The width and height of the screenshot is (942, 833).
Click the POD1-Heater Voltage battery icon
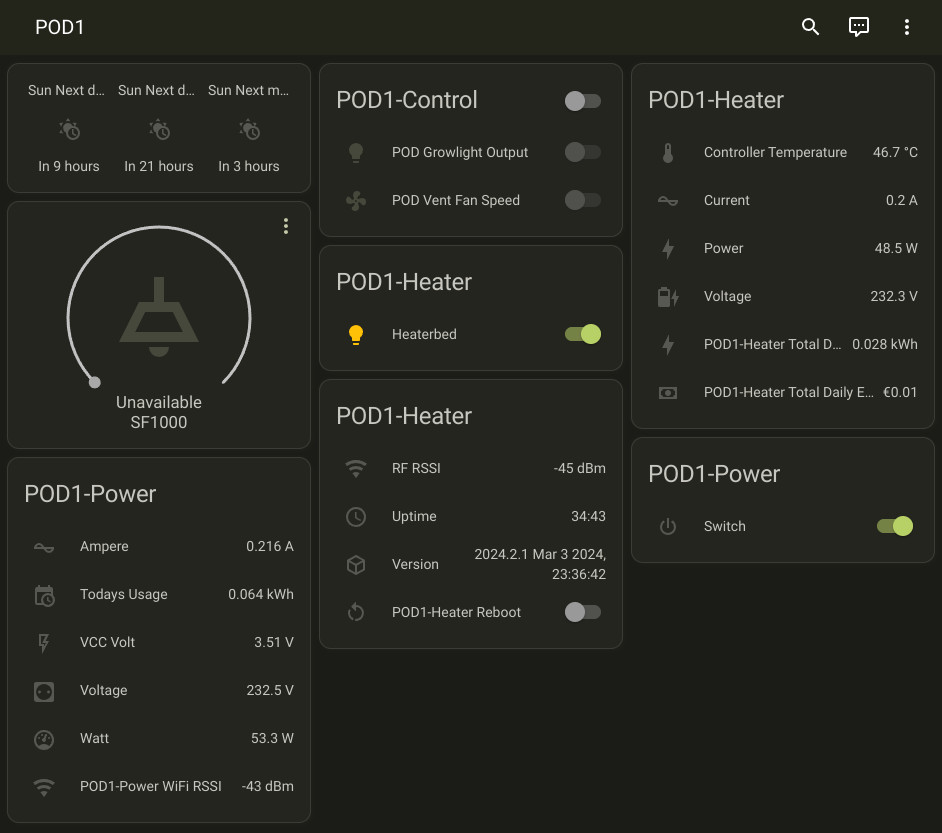[x=667, y=297]
